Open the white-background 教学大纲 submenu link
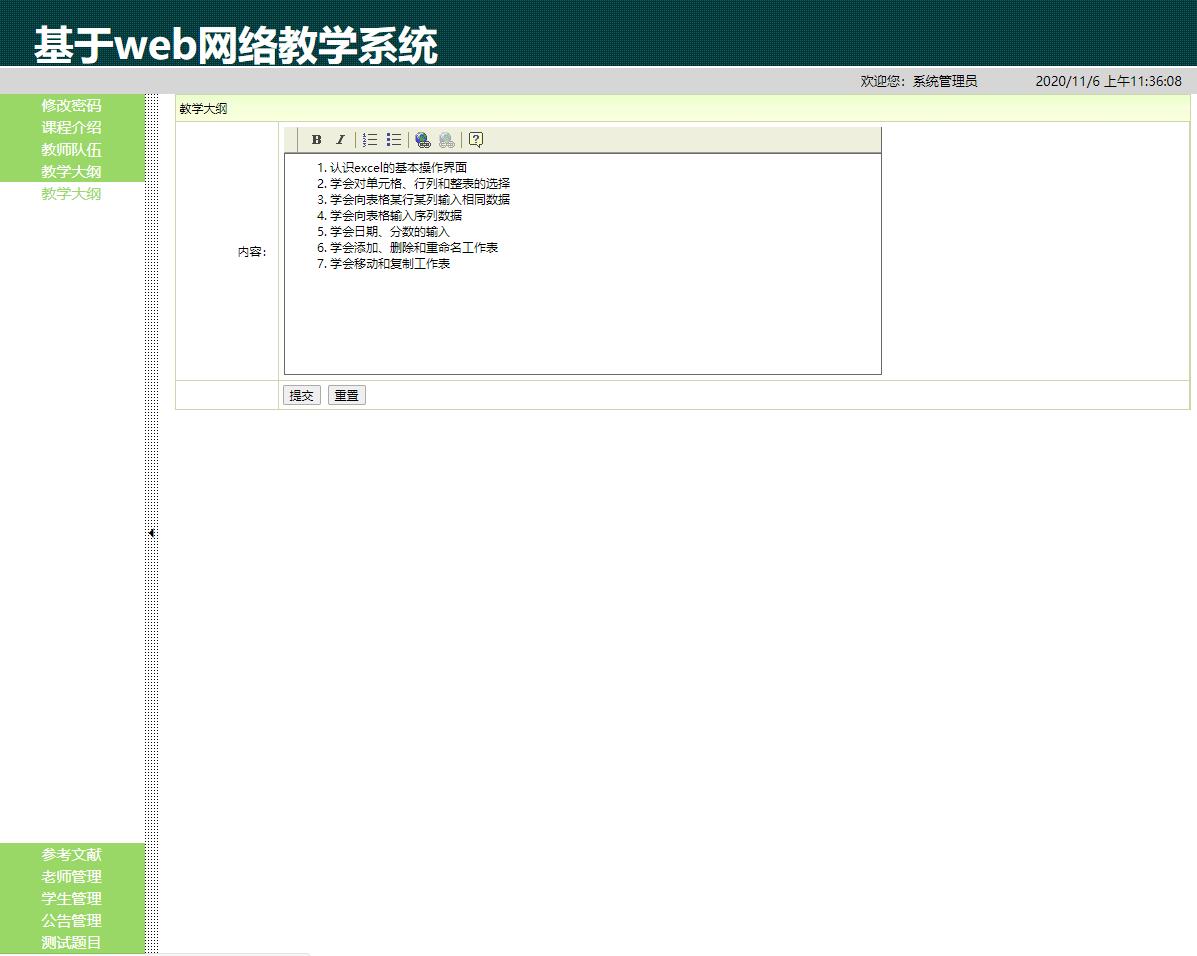 tap(71, 194)
